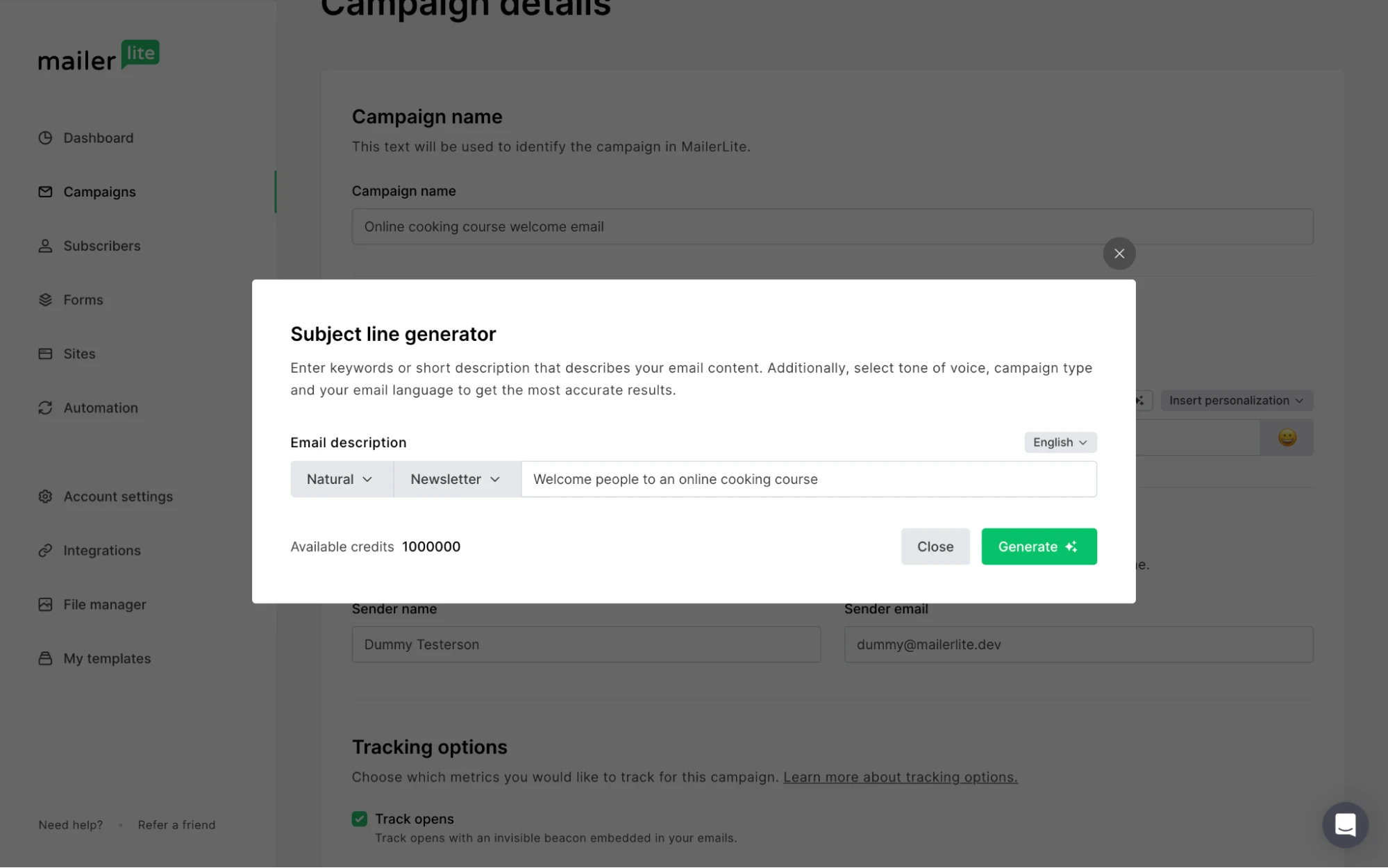Click the Forms layers icon
Image resolution: width=1388 pixels, height=868 pixels.
(45, 300)
